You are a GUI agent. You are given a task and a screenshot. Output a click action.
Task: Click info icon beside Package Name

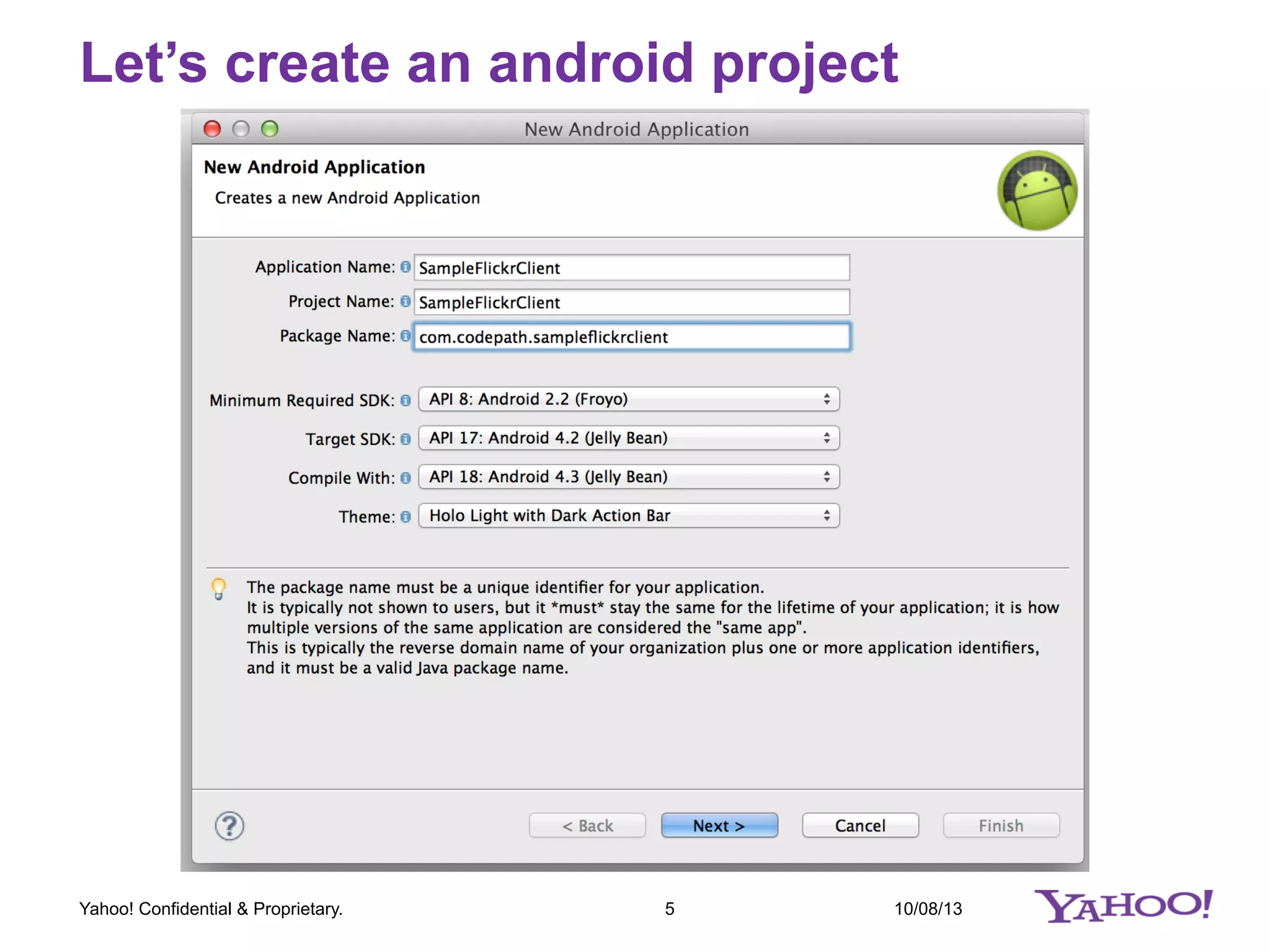[406, 335]
